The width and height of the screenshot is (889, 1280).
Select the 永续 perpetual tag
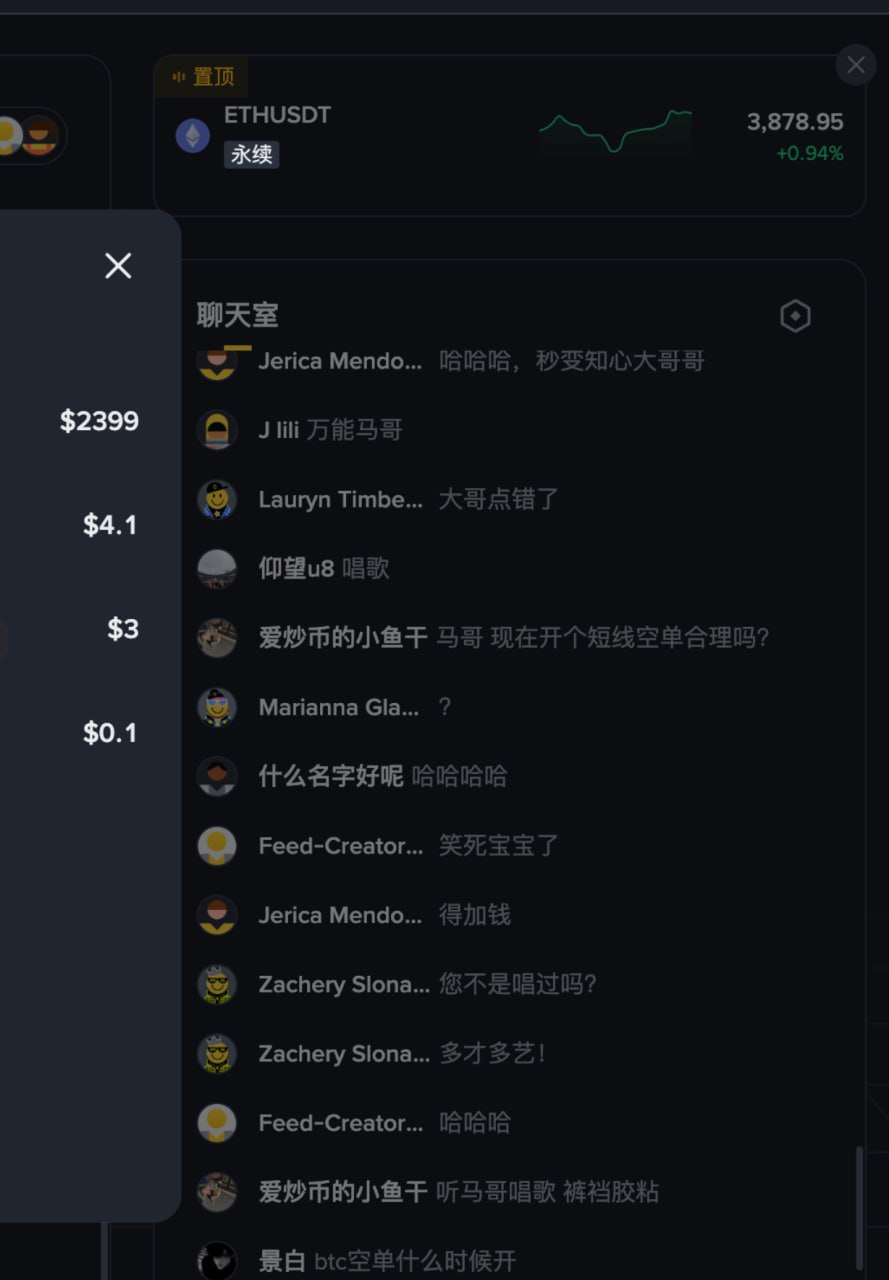point(251,155)
